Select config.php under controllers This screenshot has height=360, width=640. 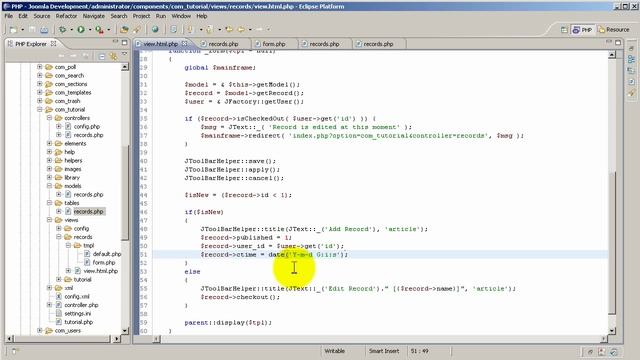(x=87, y=127)
